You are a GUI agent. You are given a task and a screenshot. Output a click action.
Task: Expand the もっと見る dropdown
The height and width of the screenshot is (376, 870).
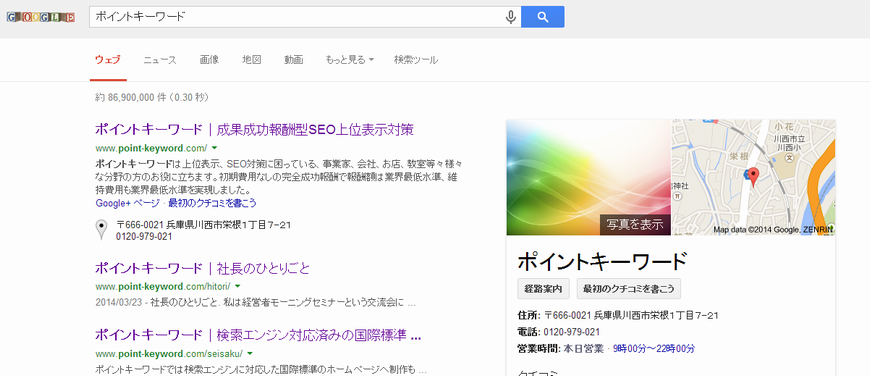pos(350,60)
